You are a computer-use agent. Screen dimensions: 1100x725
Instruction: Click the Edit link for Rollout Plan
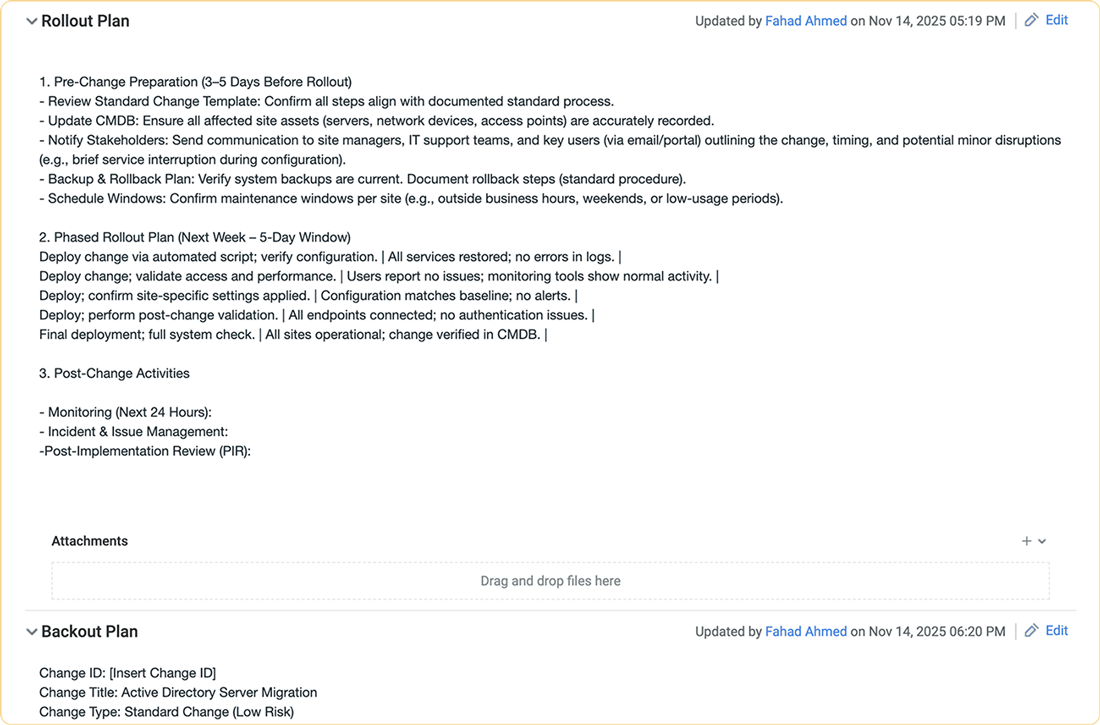[1056, 20]
